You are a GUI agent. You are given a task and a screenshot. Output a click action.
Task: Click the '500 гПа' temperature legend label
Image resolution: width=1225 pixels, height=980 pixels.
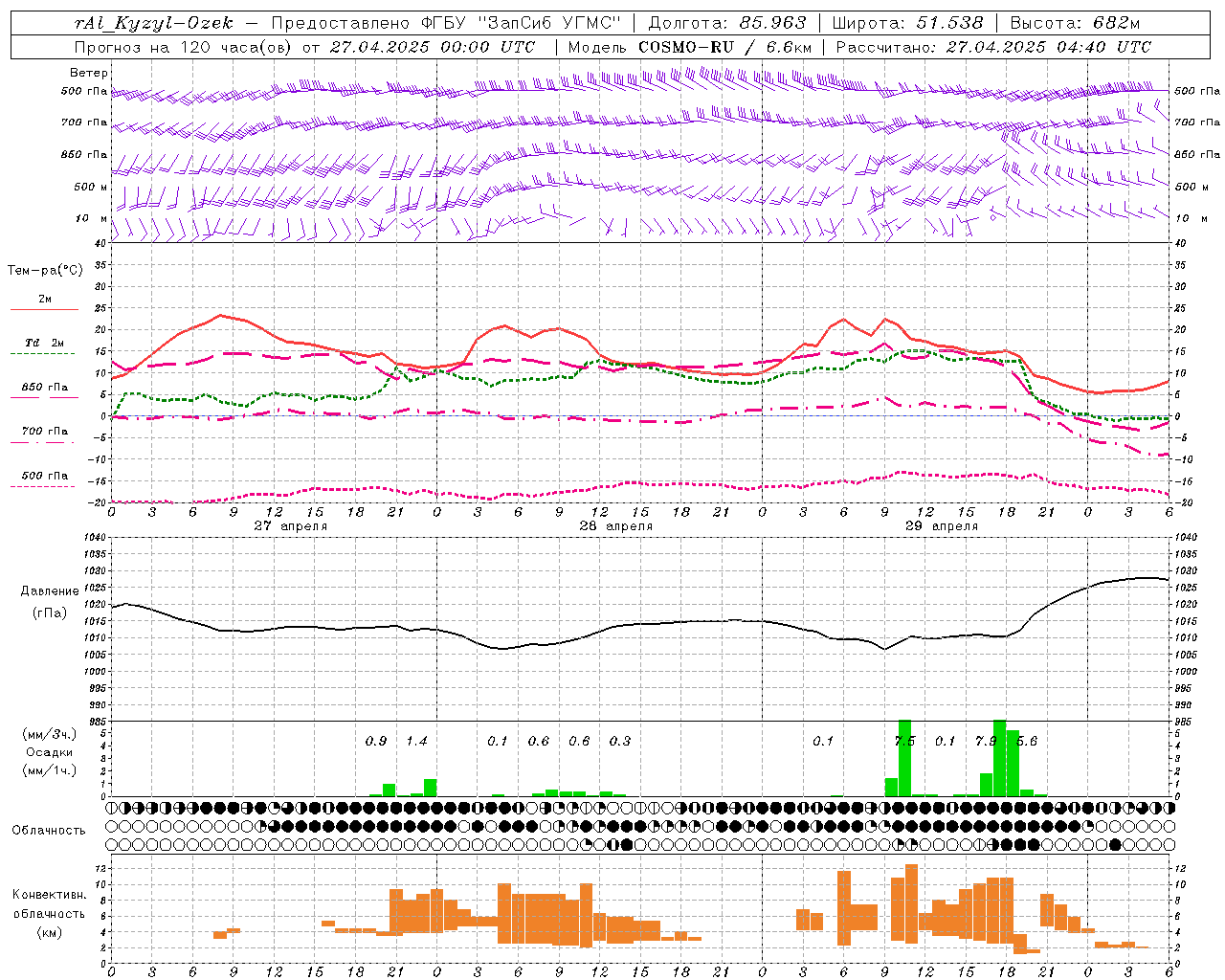[x=45, y=476]
